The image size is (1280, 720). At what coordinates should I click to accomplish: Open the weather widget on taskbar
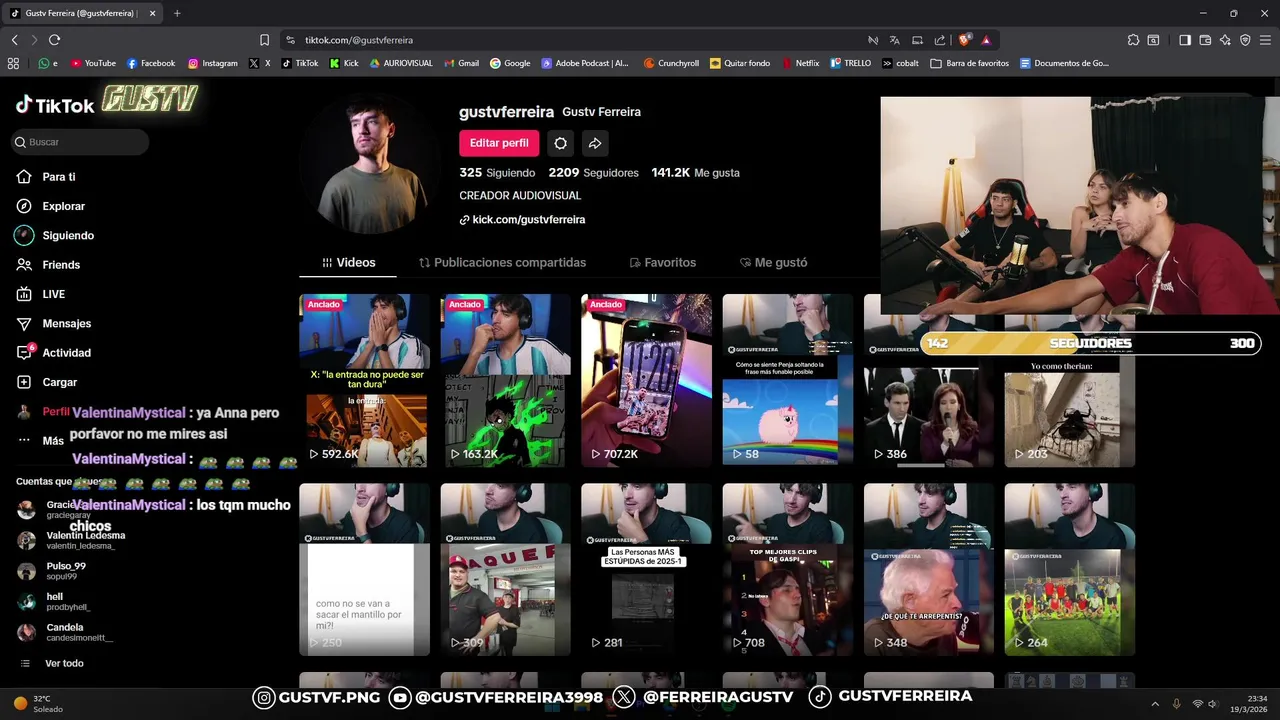(38, 704)
